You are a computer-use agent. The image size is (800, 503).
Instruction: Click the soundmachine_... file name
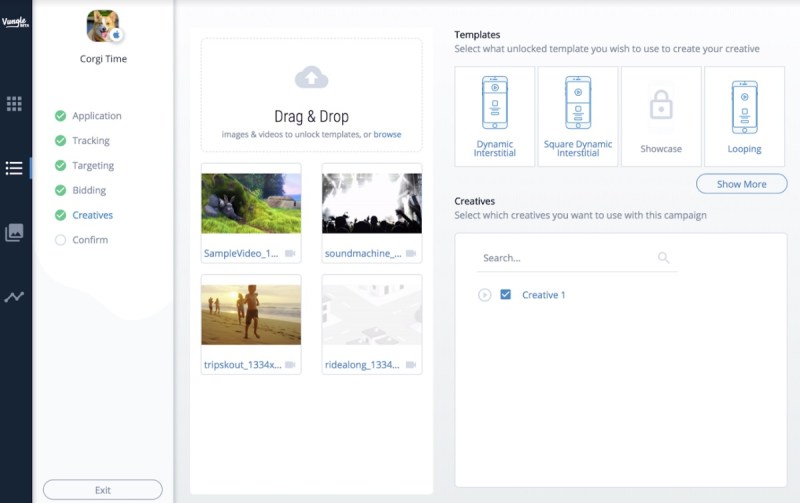click(363, 254)
